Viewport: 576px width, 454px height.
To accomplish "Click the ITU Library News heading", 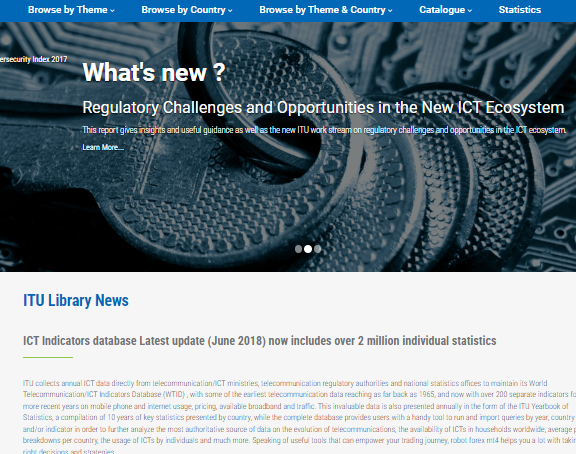I will (76, 300).
